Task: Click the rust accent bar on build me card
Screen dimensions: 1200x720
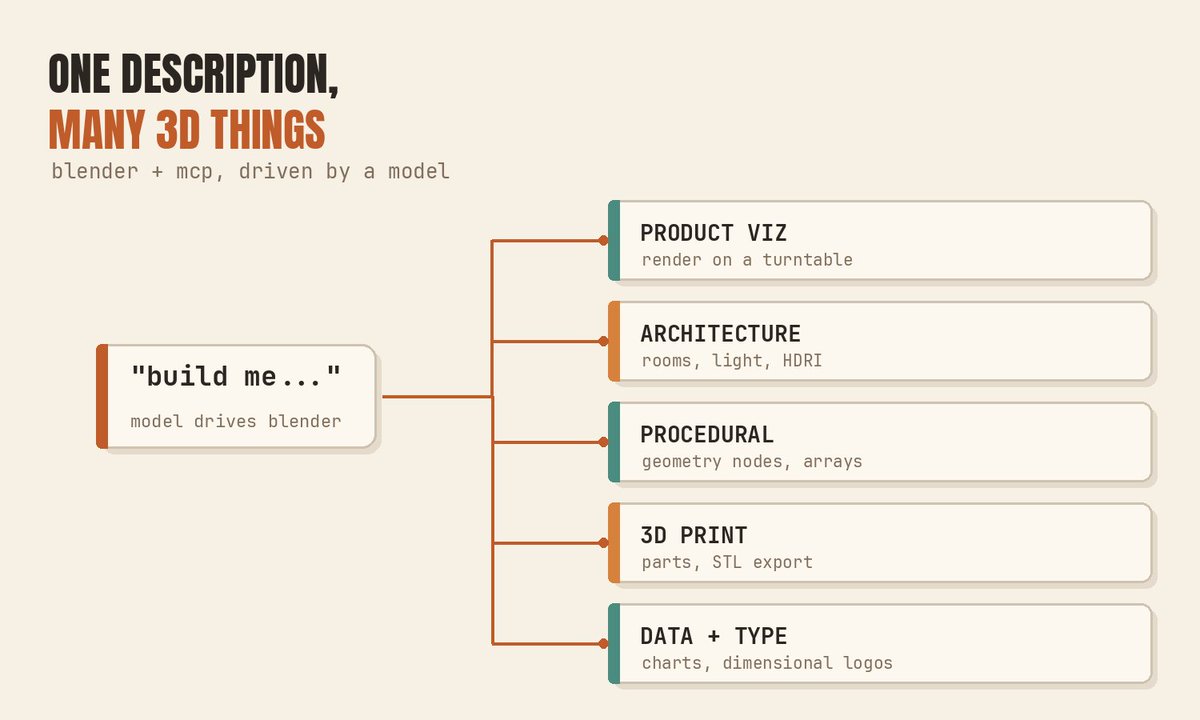Action: [102, 397]
